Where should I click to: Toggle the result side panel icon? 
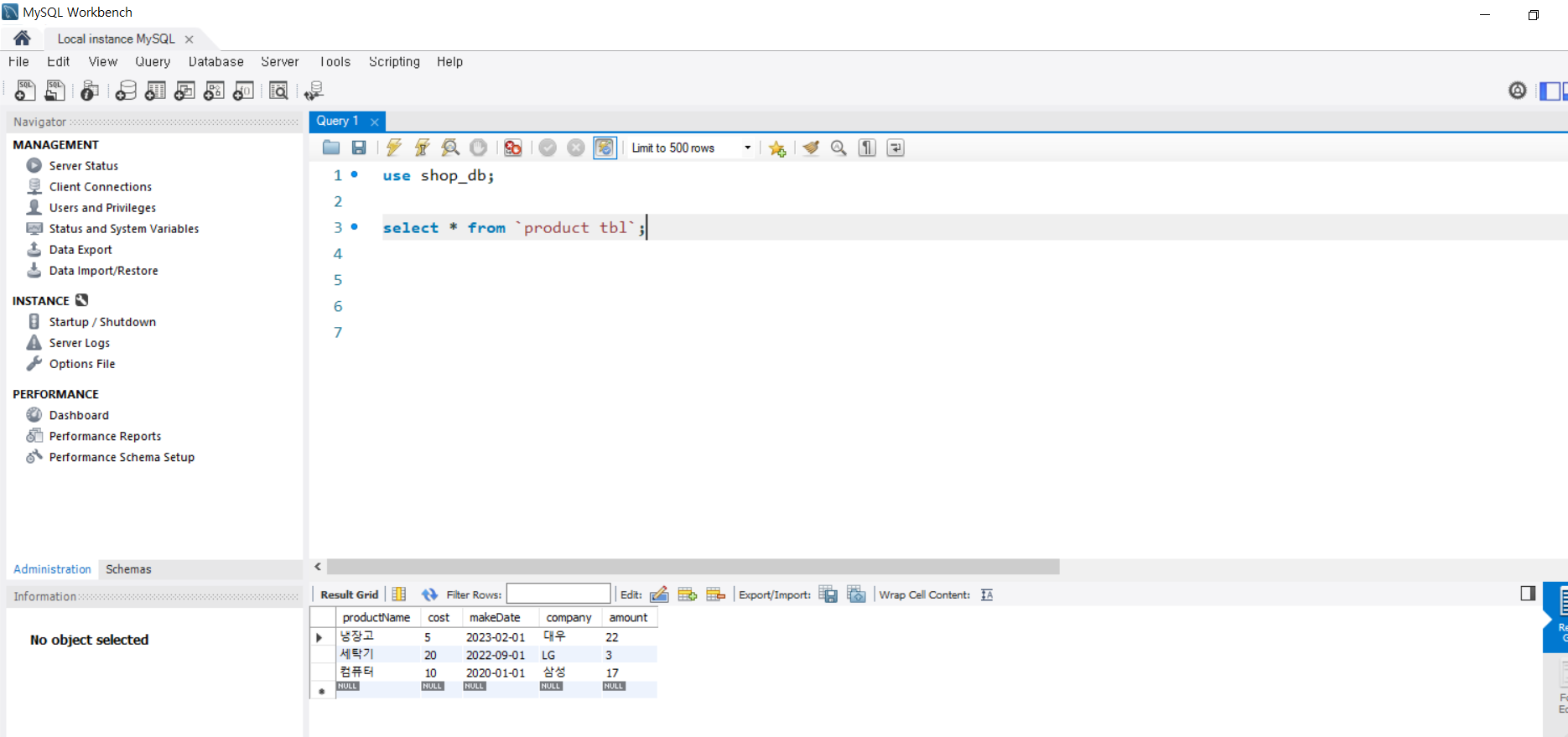pyautogui.click(x=1528, y=594)
